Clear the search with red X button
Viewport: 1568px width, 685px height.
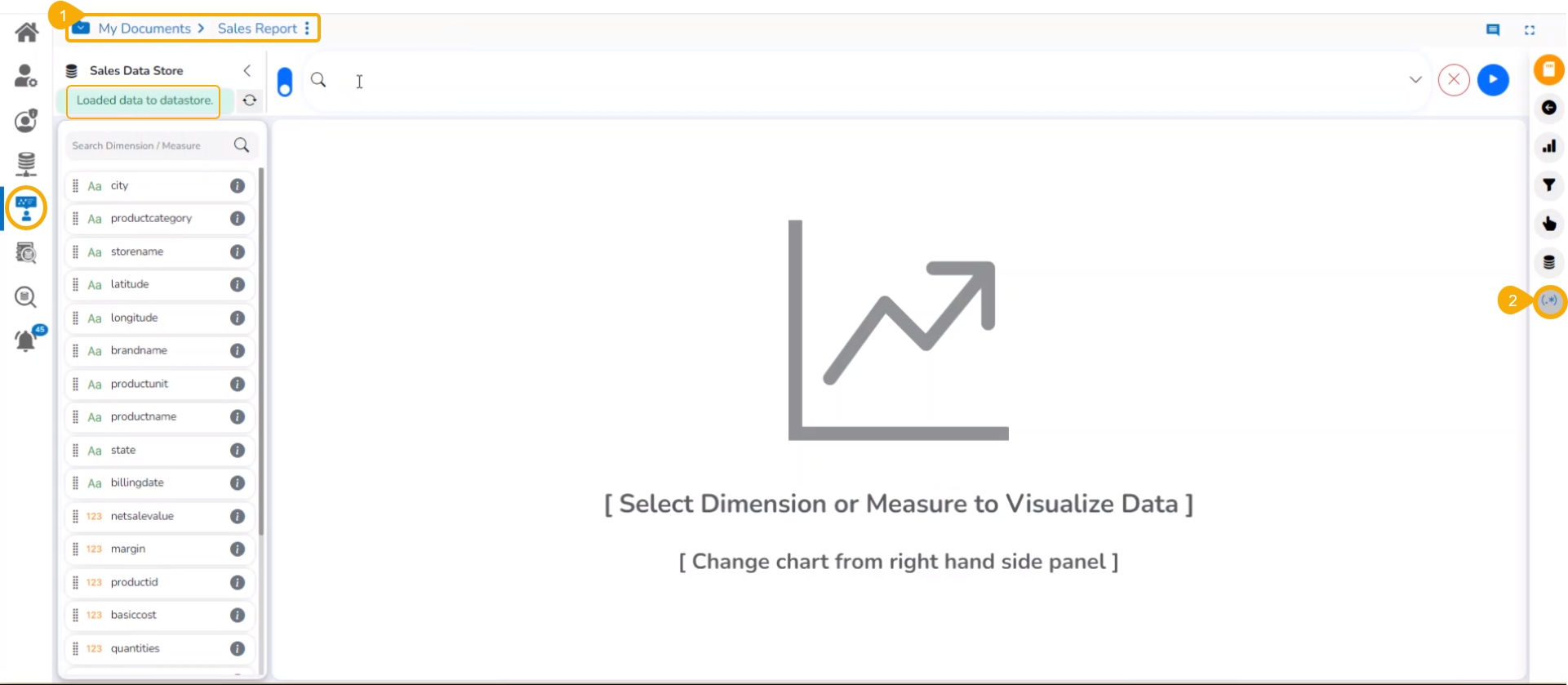1454,80
